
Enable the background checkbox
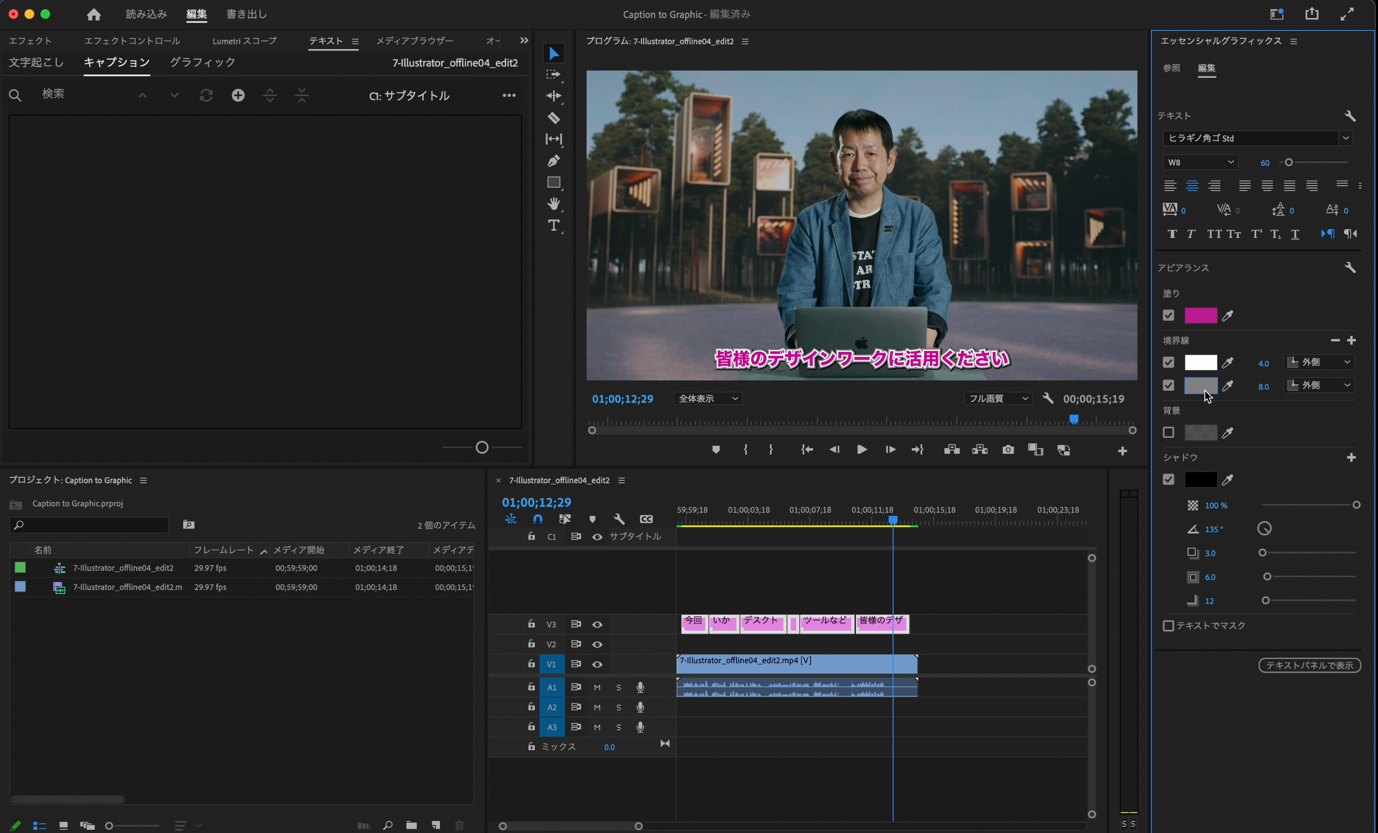(x=1168, y=433)
